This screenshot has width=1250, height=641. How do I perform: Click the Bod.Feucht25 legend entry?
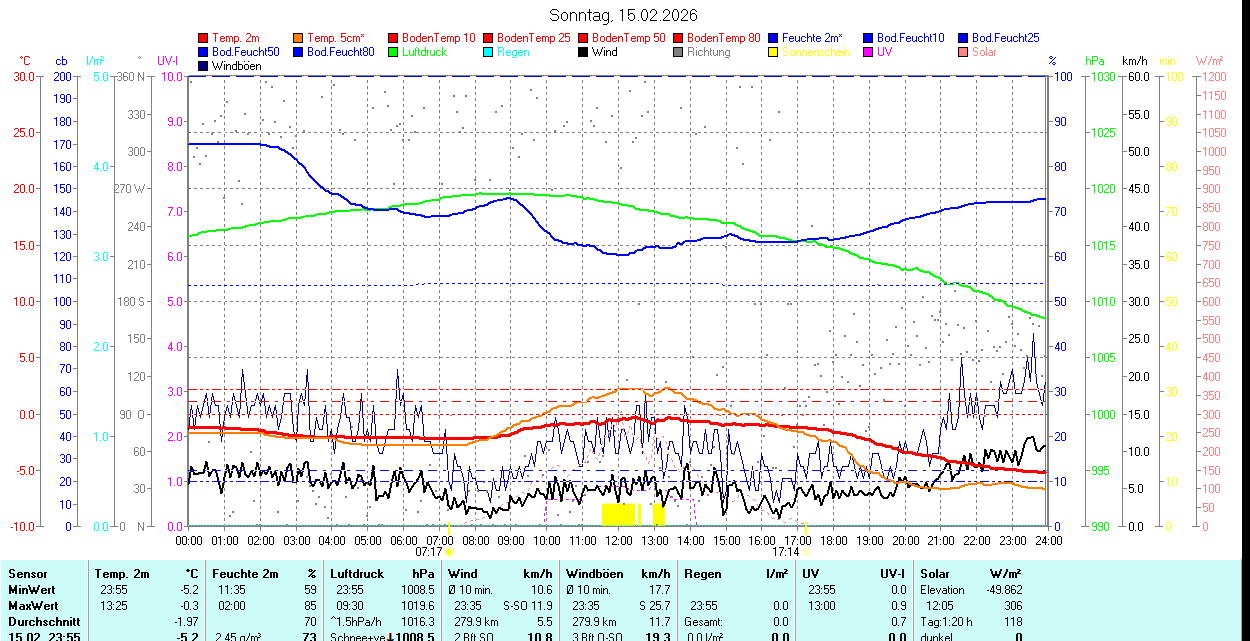pyautogui.click(x=1003, y=38)
